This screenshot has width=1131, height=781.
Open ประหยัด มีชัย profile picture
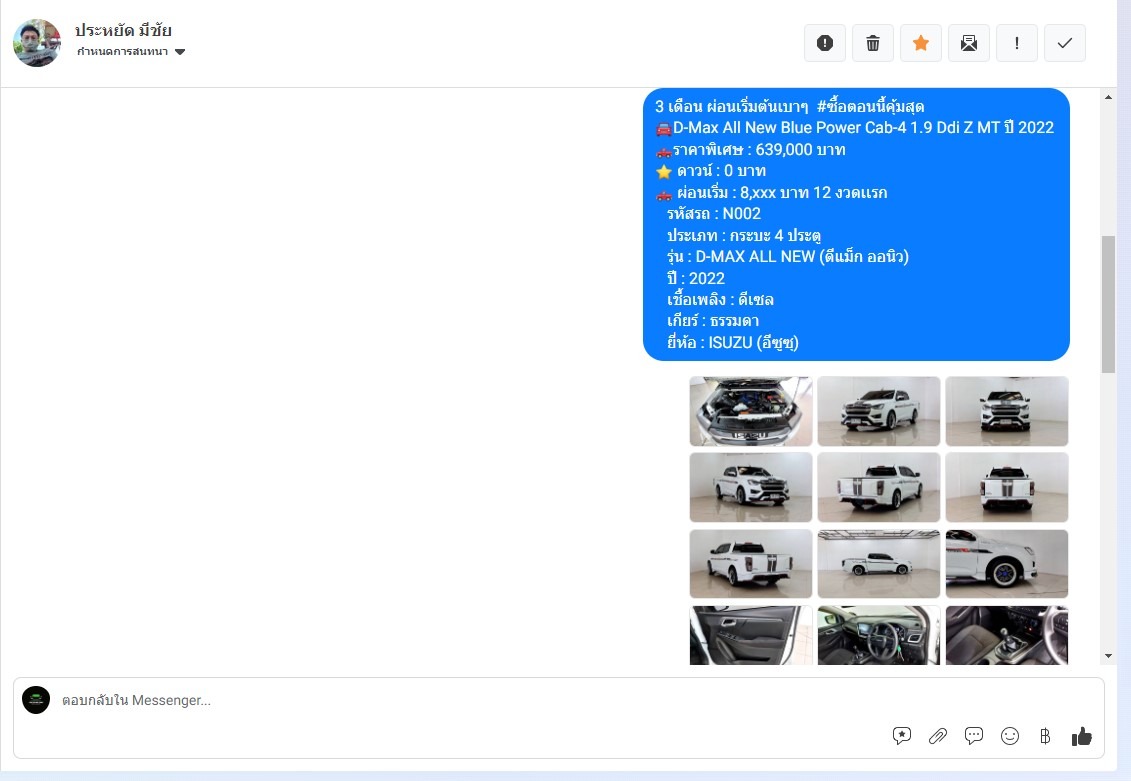pos(37,43)
